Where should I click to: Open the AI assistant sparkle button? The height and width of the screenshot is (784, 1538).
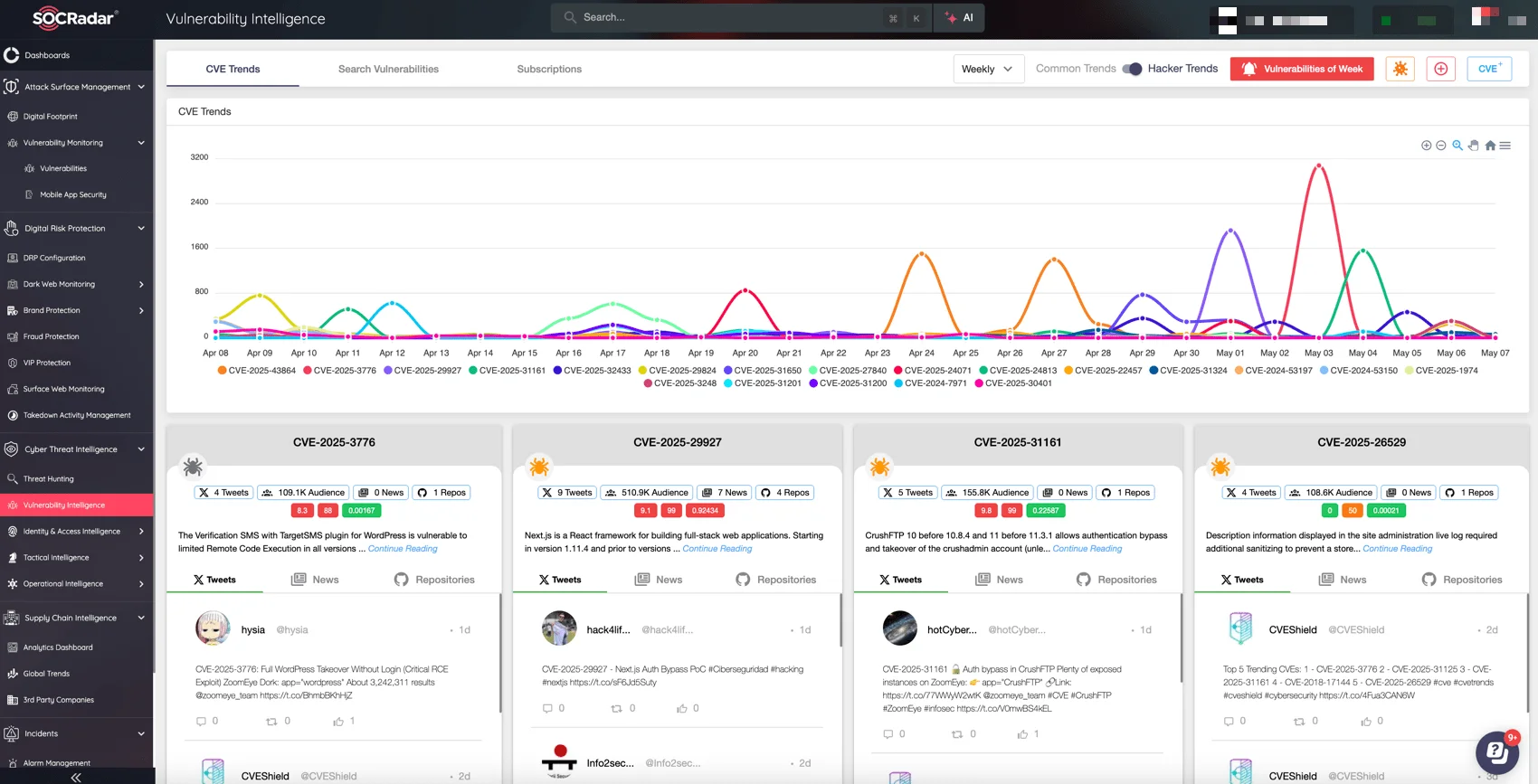click(959, 18)
